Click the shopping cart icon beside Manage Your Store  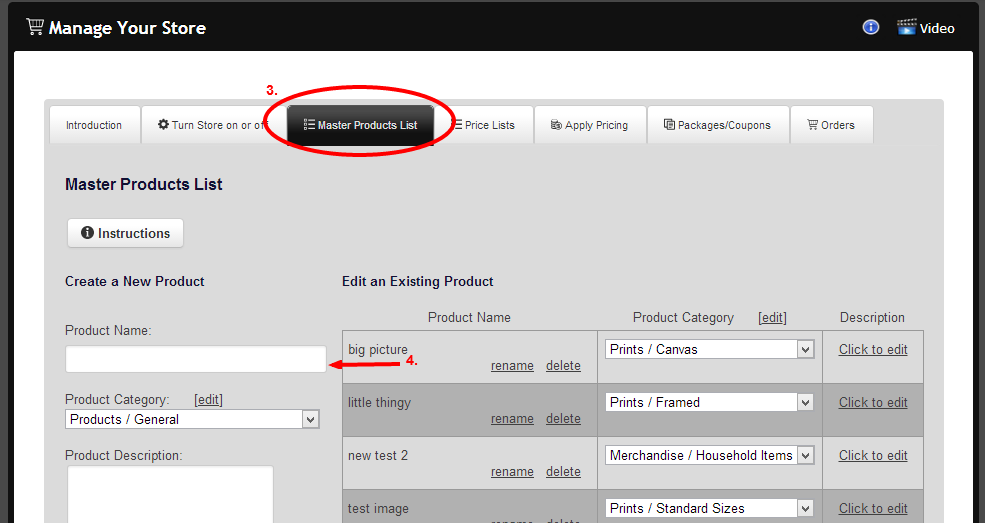click(x=35, y=27)
